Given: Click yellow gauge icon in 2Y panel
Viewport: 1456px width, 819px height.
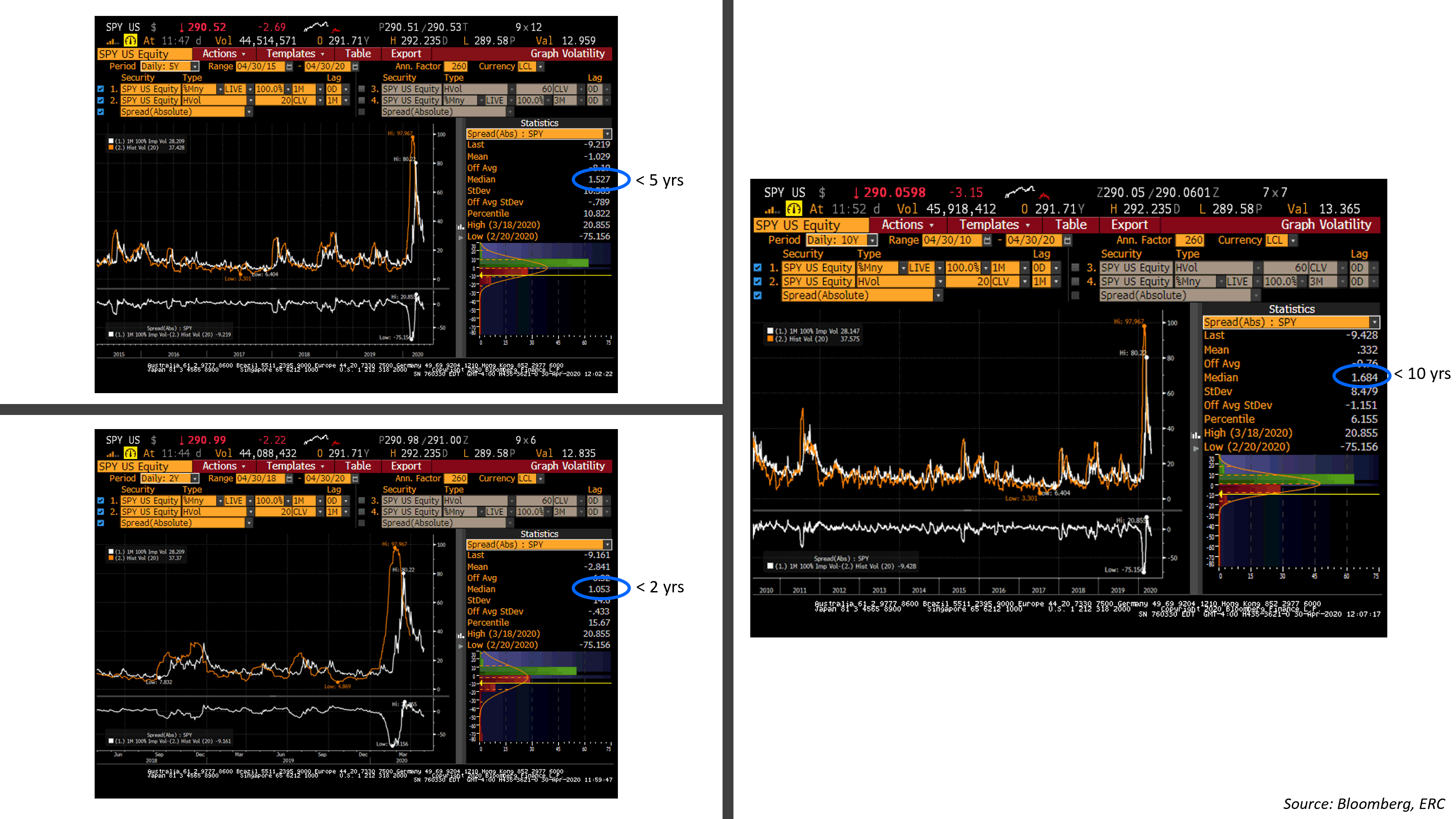Looking at the screenshot, I should tap(131, 453).
